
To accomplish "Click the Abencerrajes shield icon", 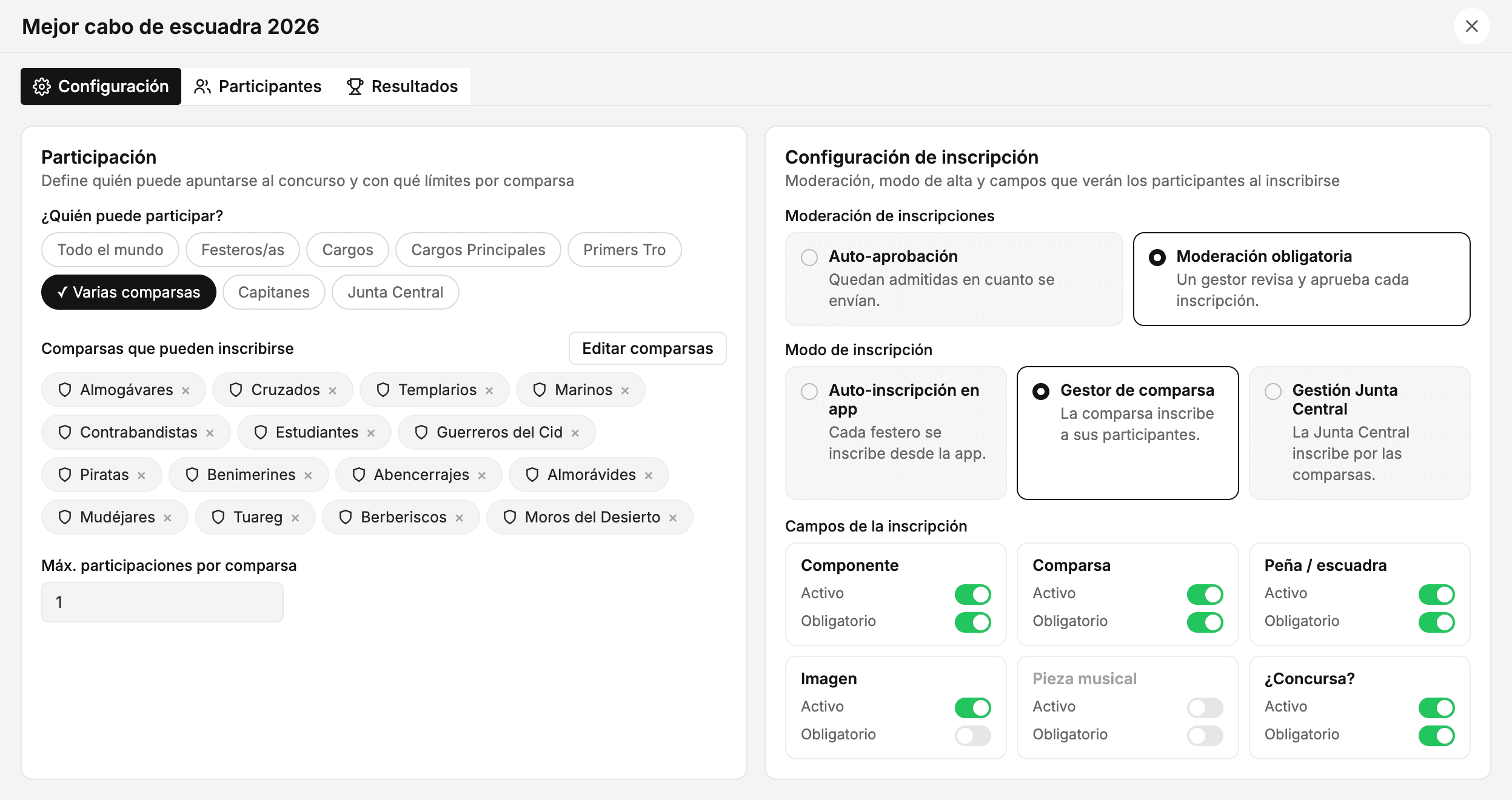I will click(x=359, y=475).
